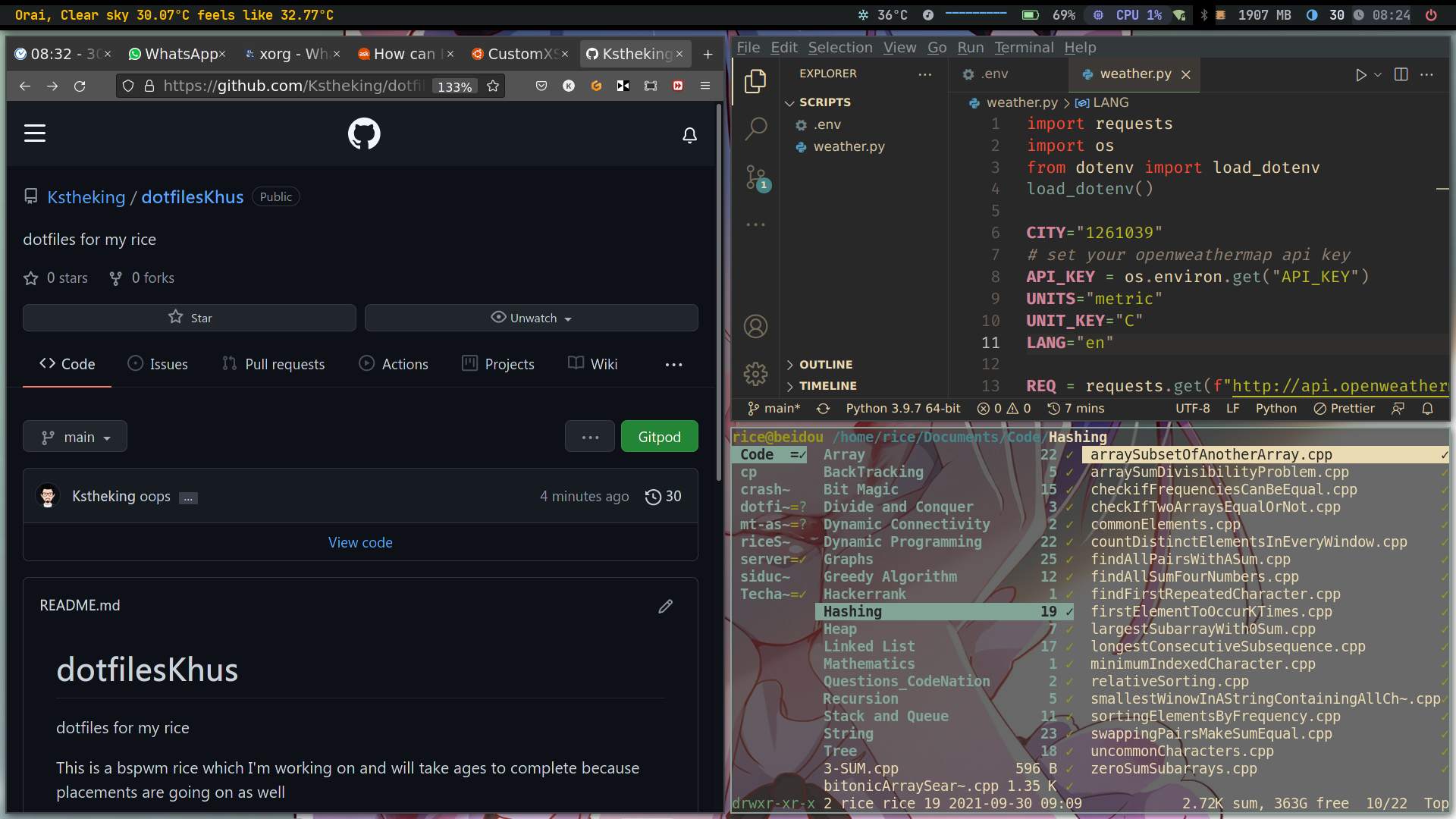Viewport: 1456px width, 819px height.
Task: Switch to the Issues tab on GitHub
Action: click(158, 364)
